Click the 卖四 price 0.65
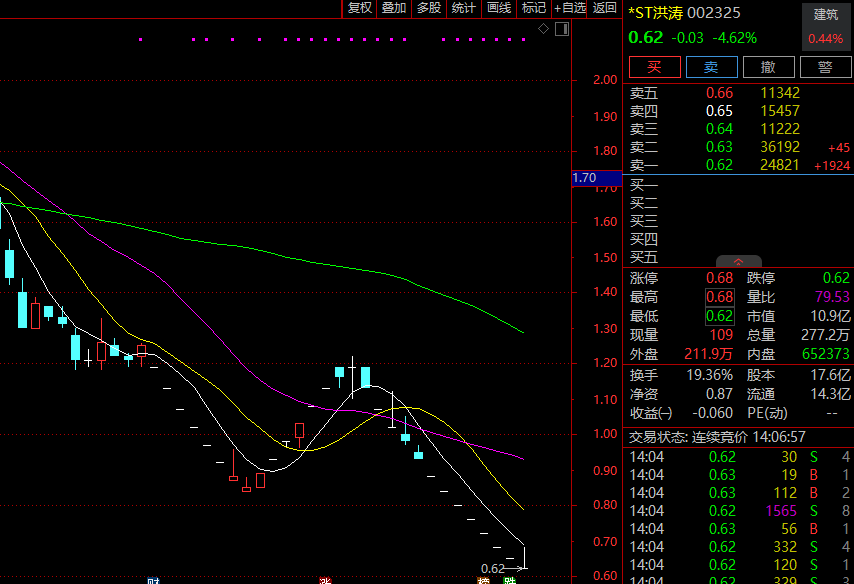The width and height of the screenshot is (854, 584). tap(719, 111)
